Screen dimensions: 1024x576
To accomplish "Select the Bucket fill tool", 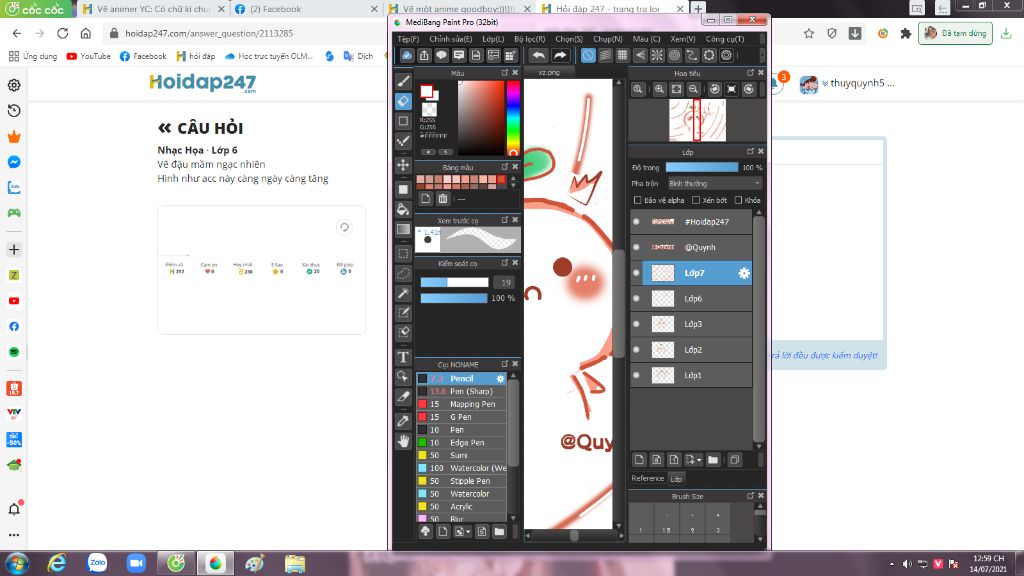I will 404,210.
